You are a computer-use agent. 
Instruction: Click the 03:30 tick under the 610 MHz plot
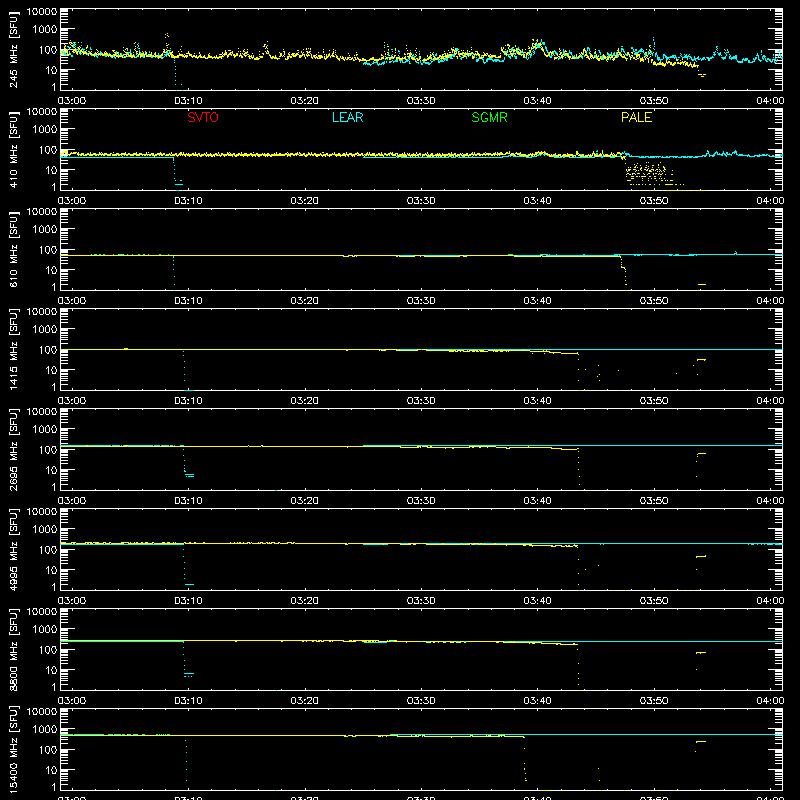[x=421, y=301]
